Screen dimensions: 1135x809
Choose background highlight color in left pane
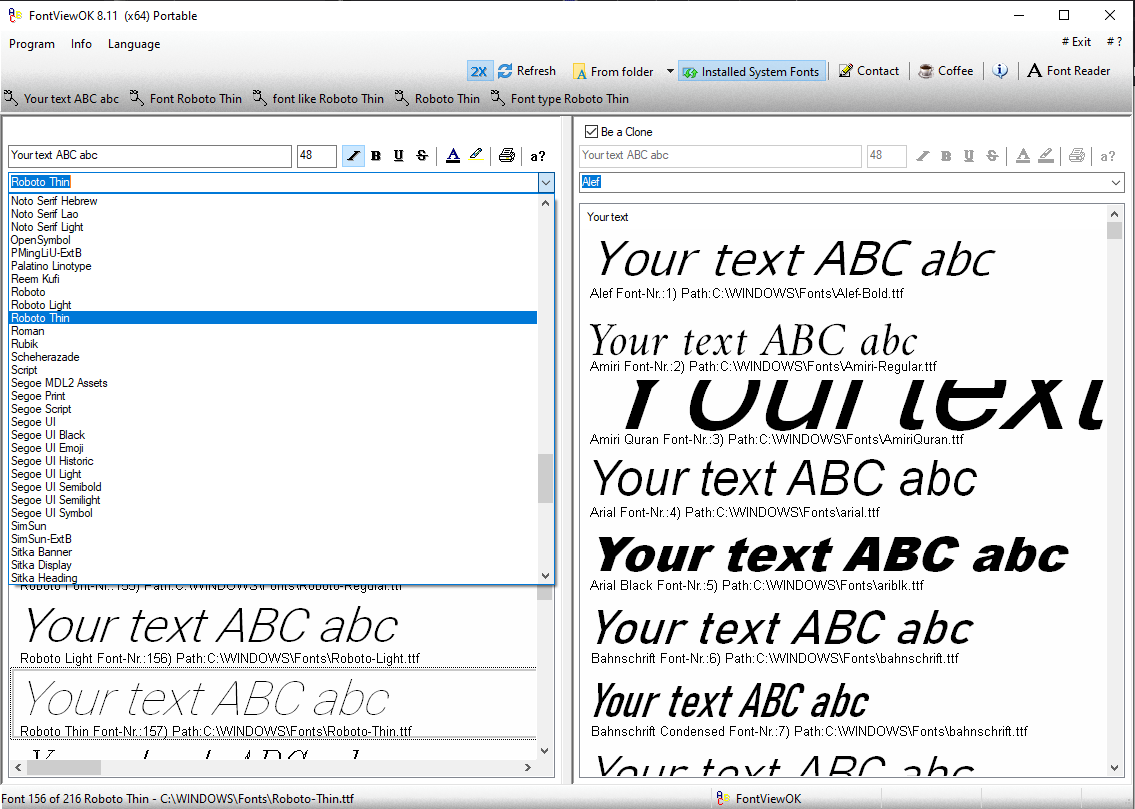tap(476, 156)
